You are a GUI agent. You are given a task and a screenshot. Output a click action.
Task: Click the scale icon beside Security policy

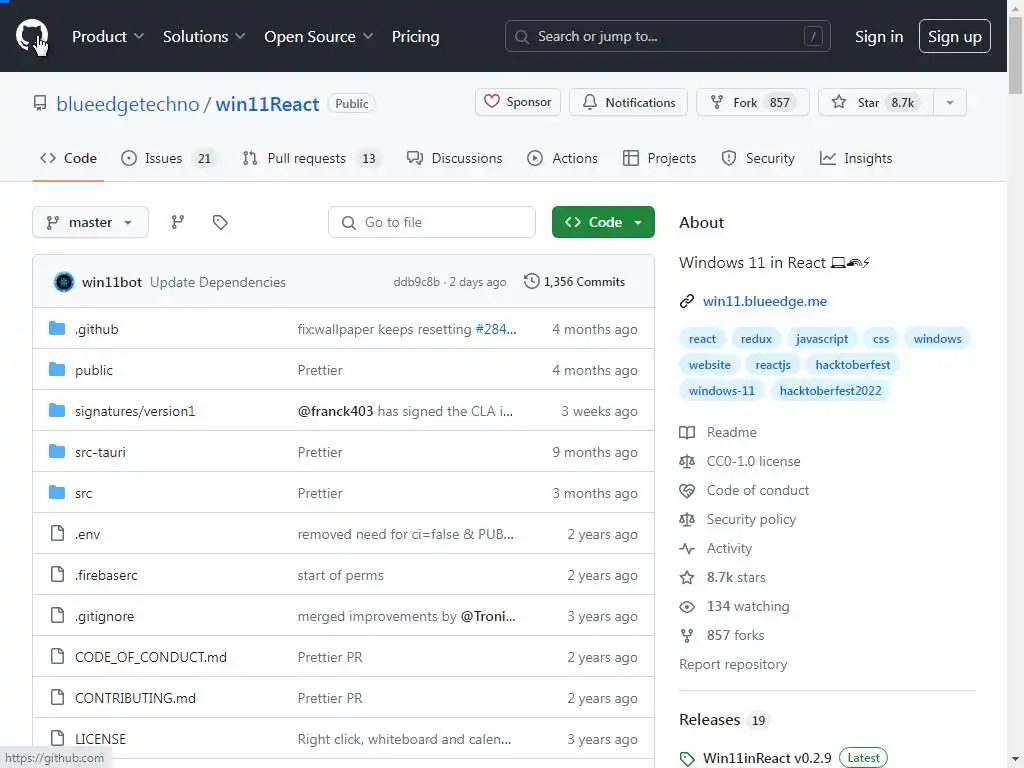pos(687,519)
